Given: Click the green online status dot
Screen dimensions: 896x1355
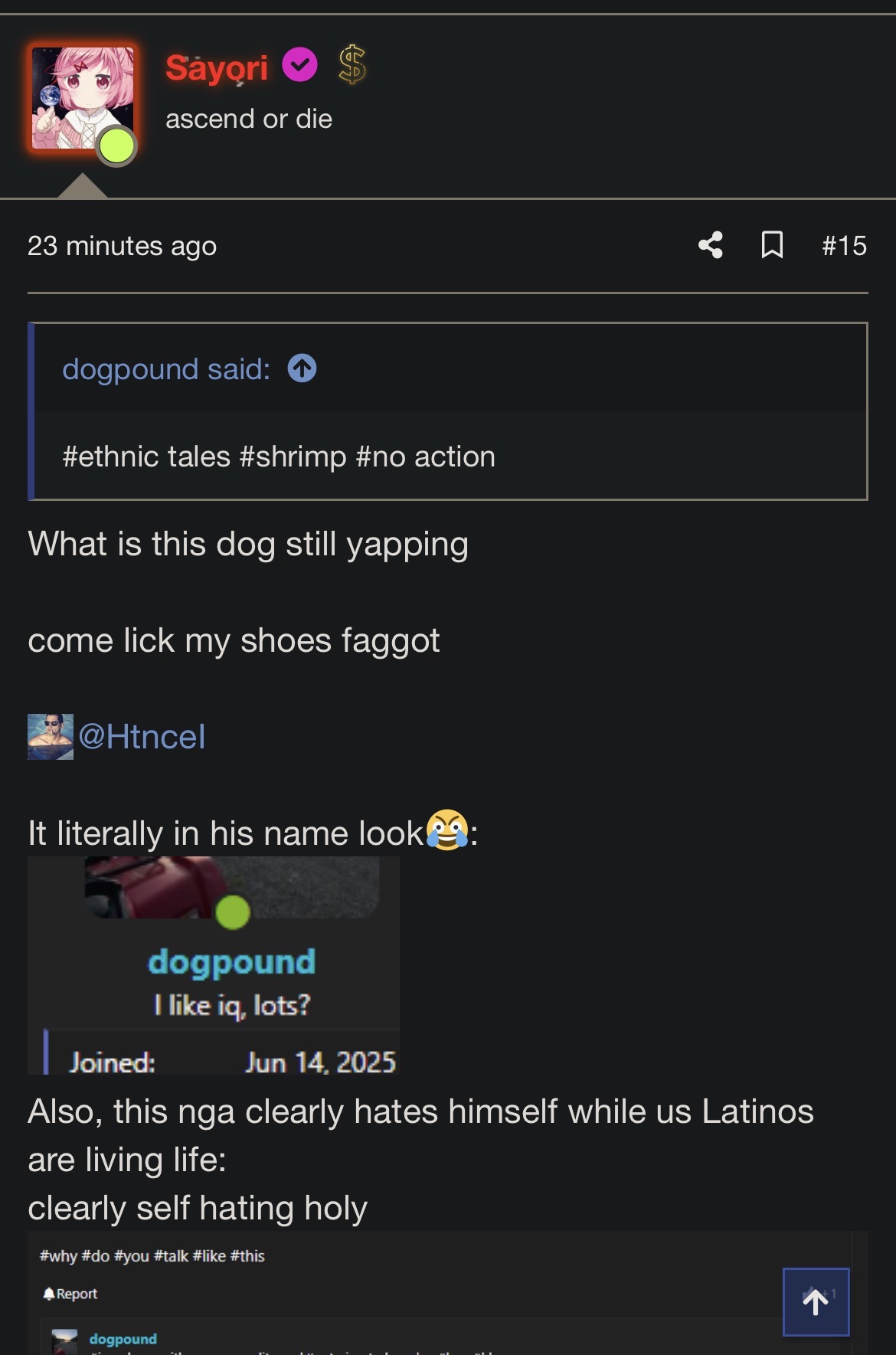Looking at the screenshot, I should [x=116, y=146].
